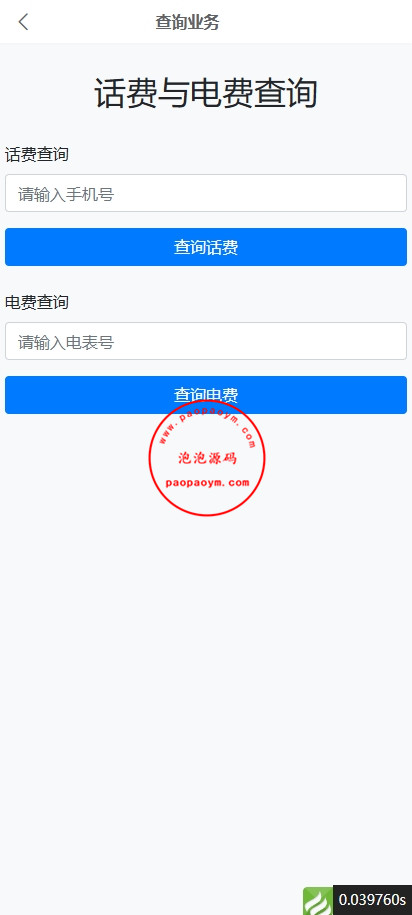This screenshot has height=915, width=412.
Task: Click the paopaoym.com text in the watermark
Action: coord(207,483)
